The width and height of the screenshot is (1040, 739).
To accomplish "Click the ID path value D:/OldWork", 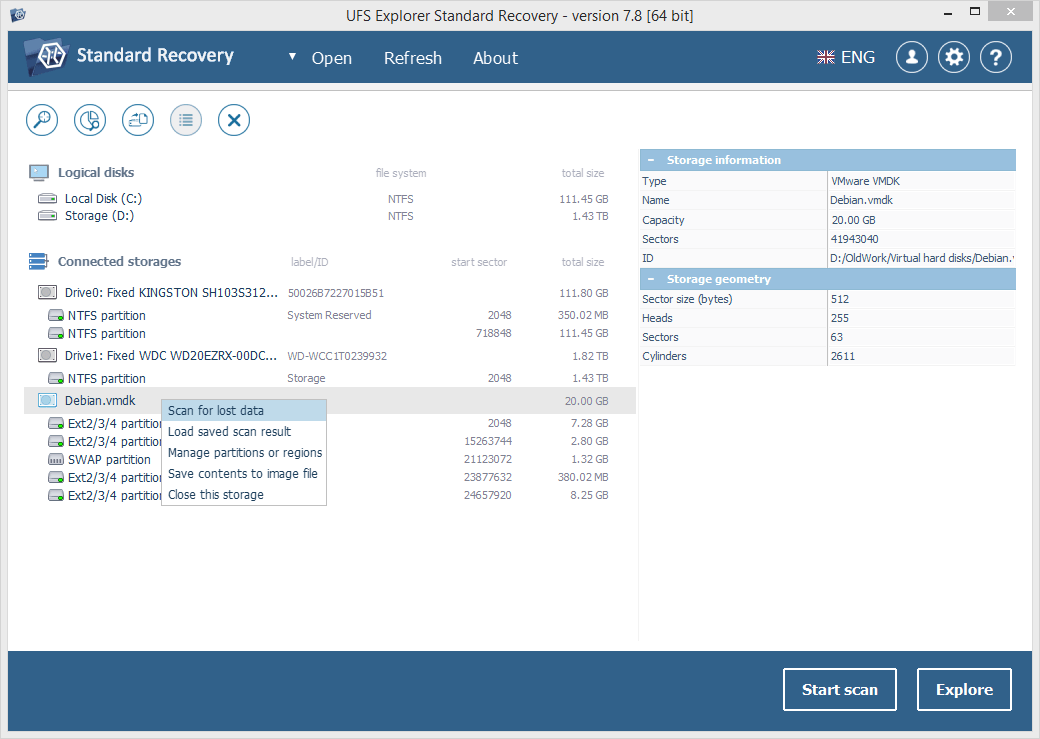I will coord(922,258).
